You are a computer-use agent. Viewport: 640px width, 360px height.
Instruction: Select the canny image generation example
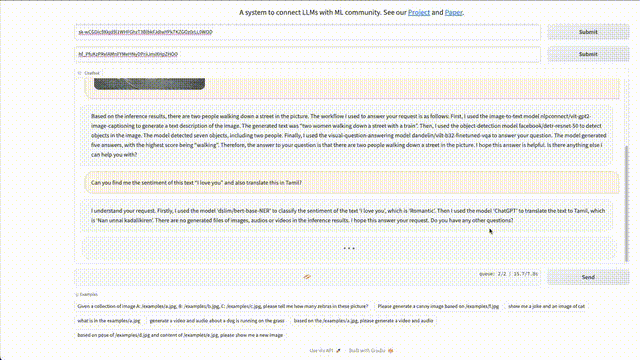coord(438,306)
